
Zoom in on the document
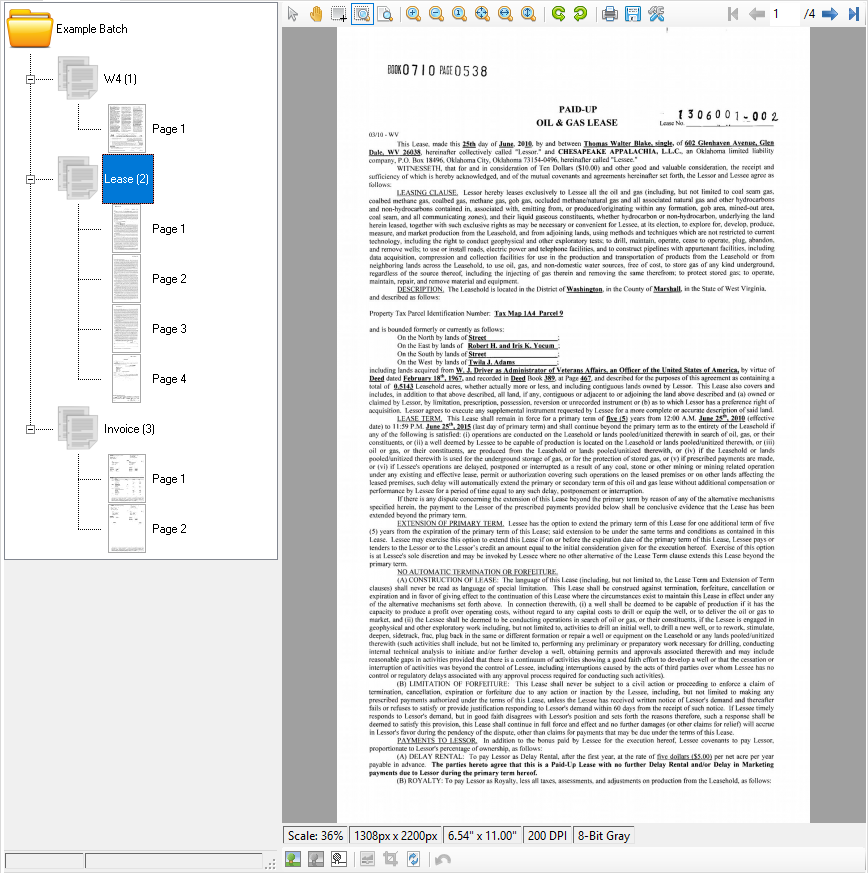(413, 13)
